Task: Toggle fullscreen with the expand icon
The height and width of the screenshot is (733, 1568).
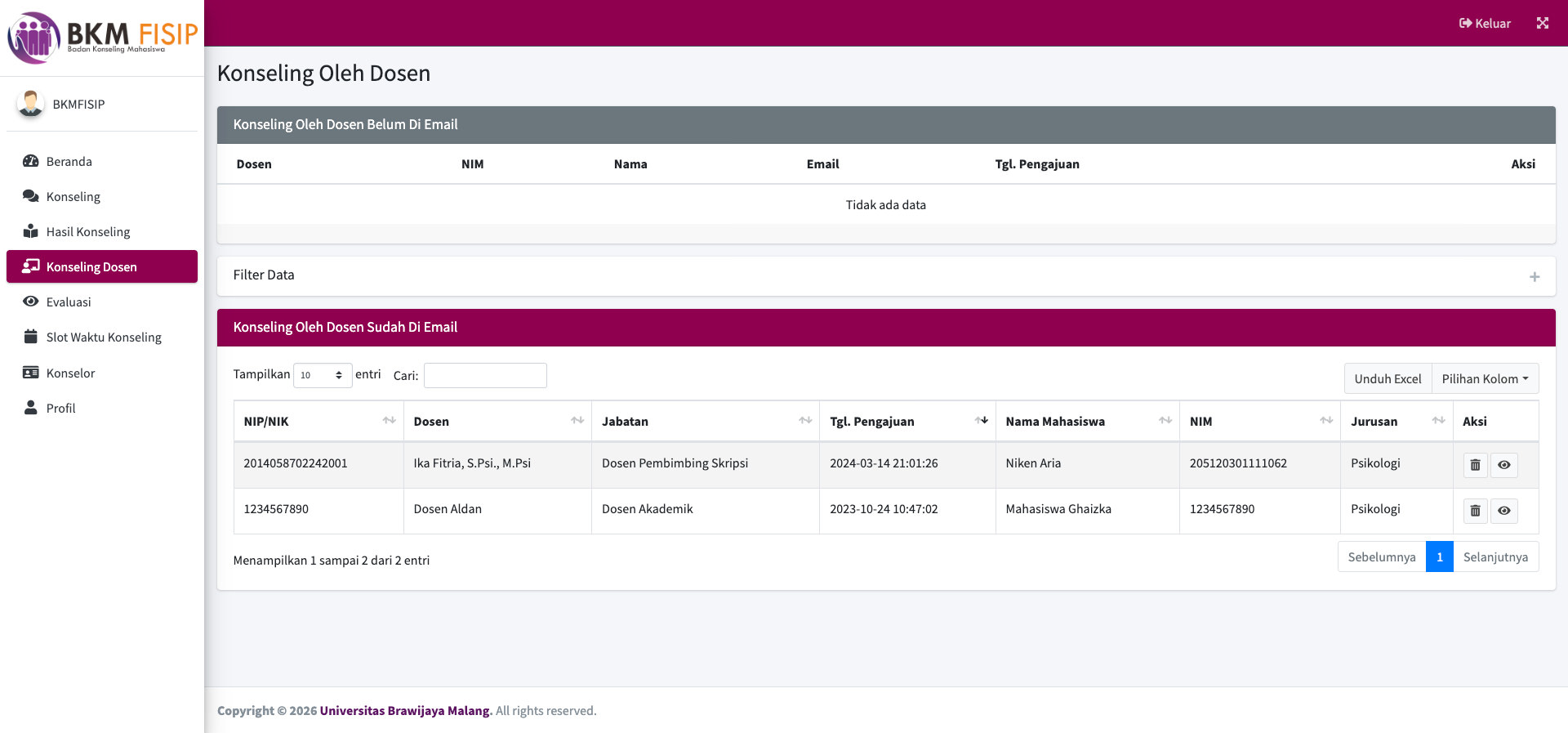Action: (1542, 23)
